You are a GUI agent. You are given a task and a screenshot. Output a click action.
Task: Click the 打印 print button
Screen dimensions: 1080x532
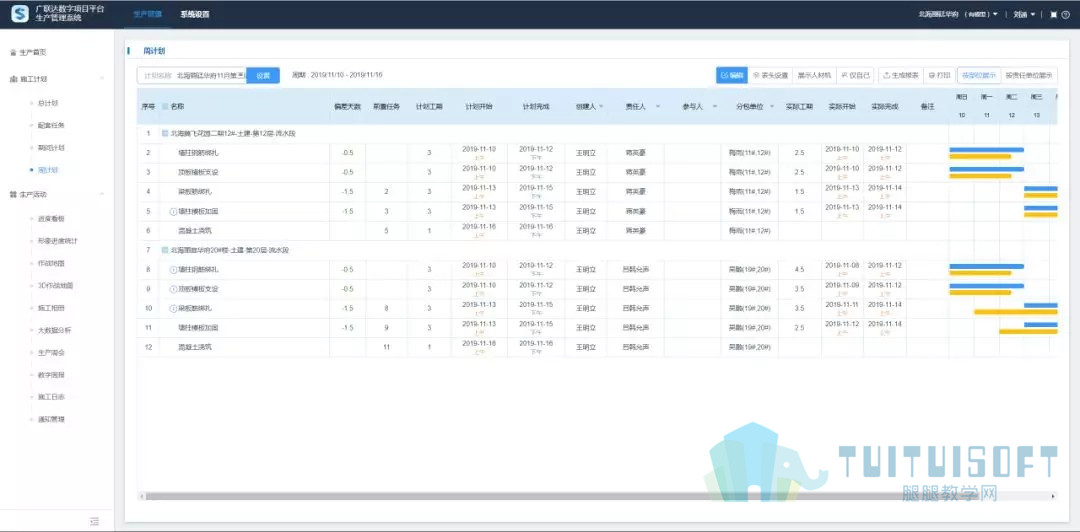(939, 75)
